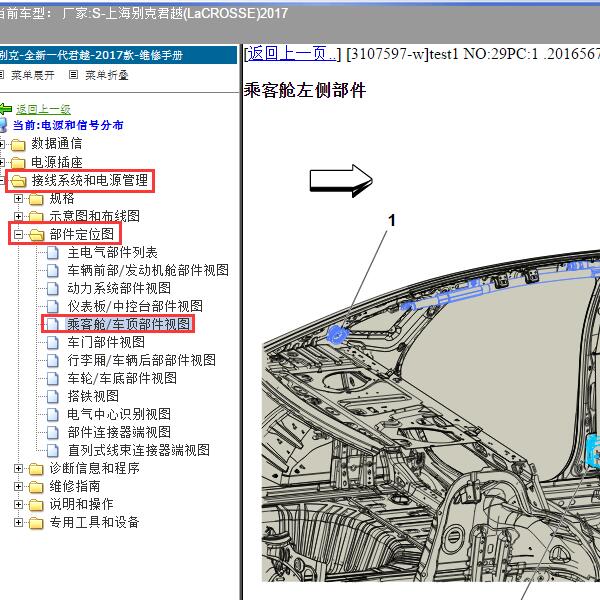600x600 pixels.
Task: Open the 数据通信 folder icon
Action: tap(18, 145)
